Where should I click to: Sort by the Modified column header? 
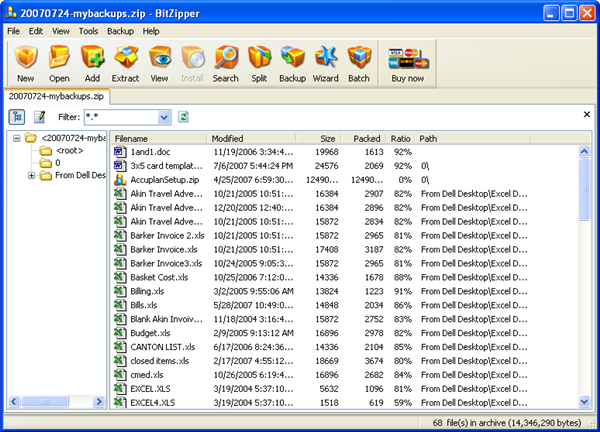pos(251,139)
